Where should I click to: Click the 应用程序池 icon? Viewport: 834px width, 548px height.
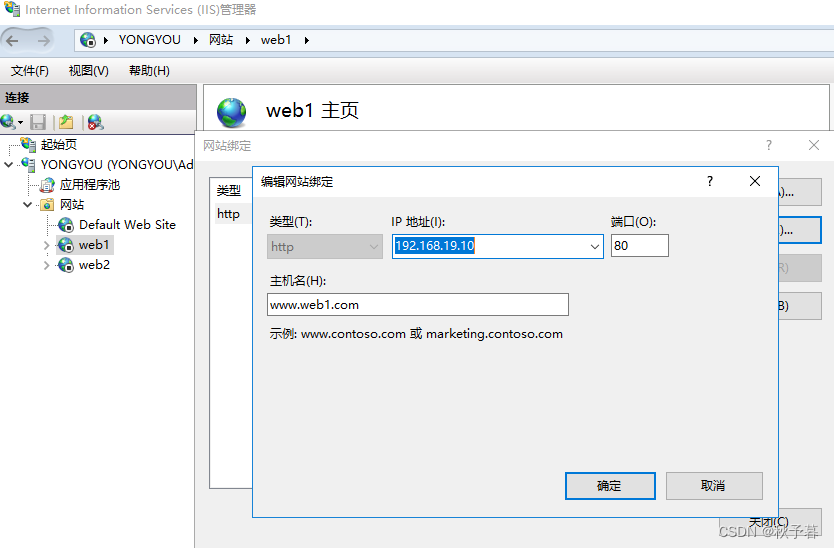(47, 185)
